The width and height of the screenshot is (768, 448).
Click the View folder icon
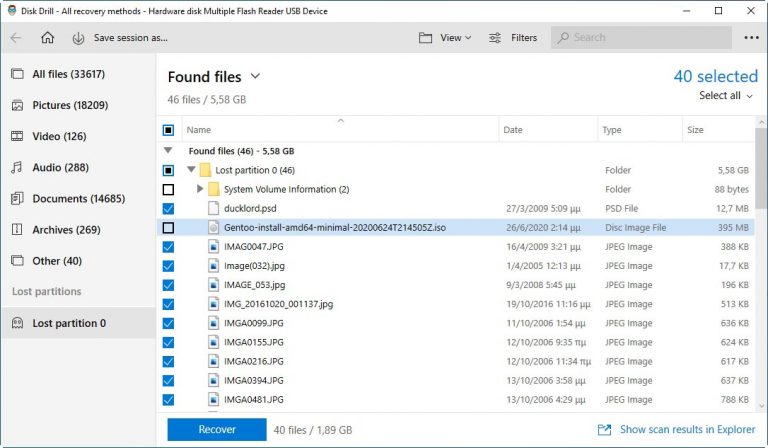[425, 38]
